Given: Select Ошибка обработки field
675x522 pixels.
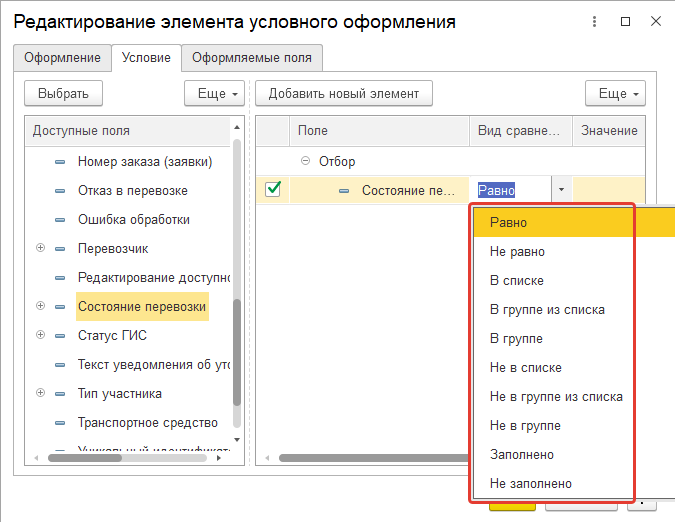Looking at the screenshot, I should (134, 220).
